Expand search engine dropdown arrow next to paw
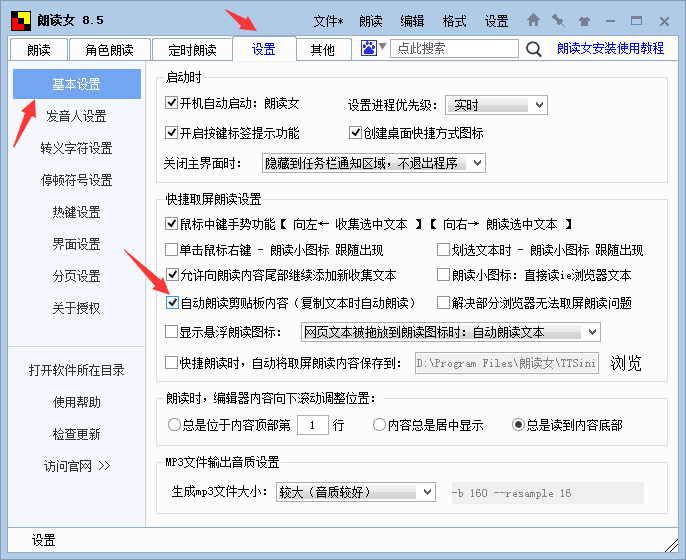Viewport: 686px width, 560px height. (383, 46)
